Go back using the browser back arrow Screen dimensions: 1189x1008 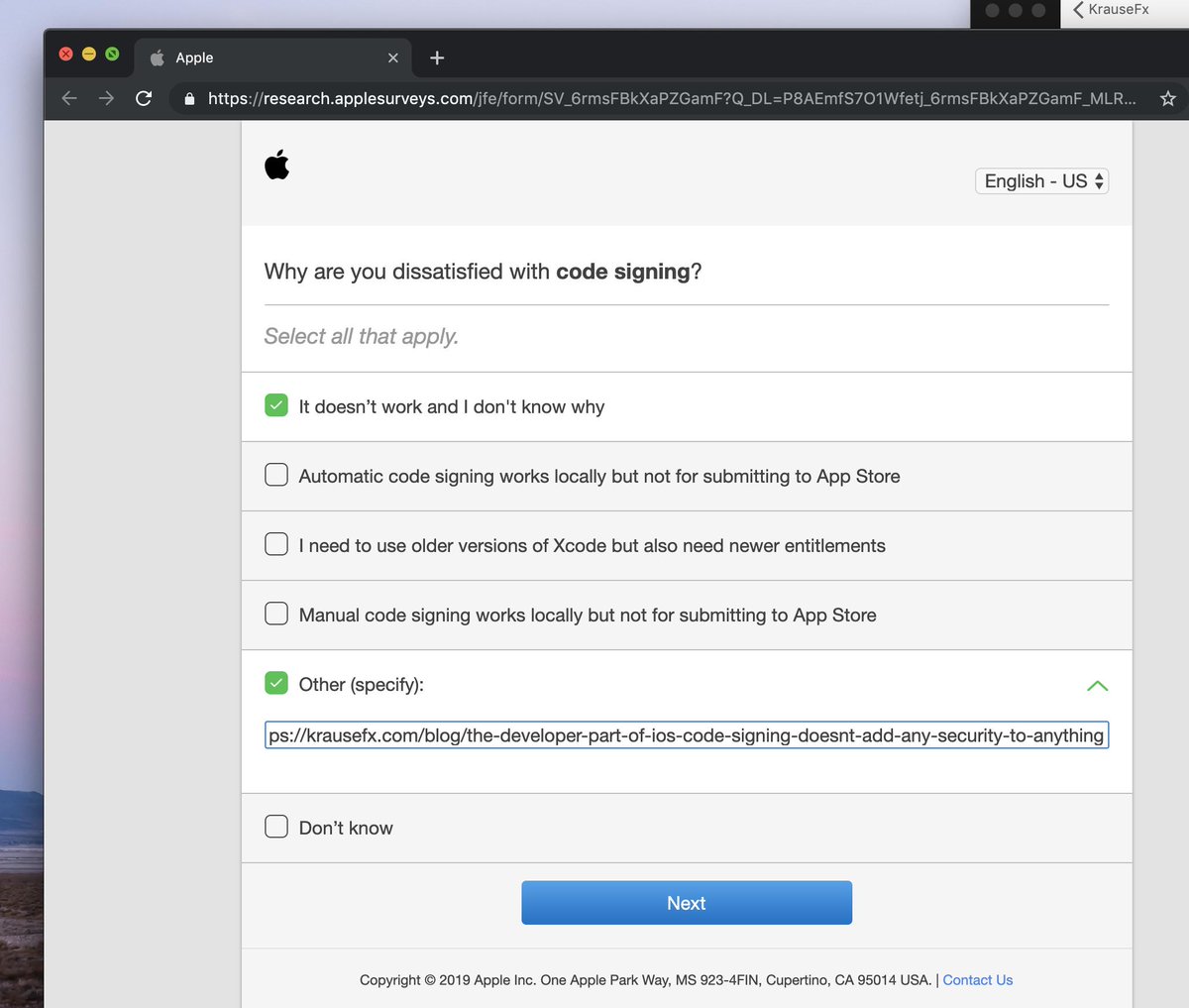(68, 98)
